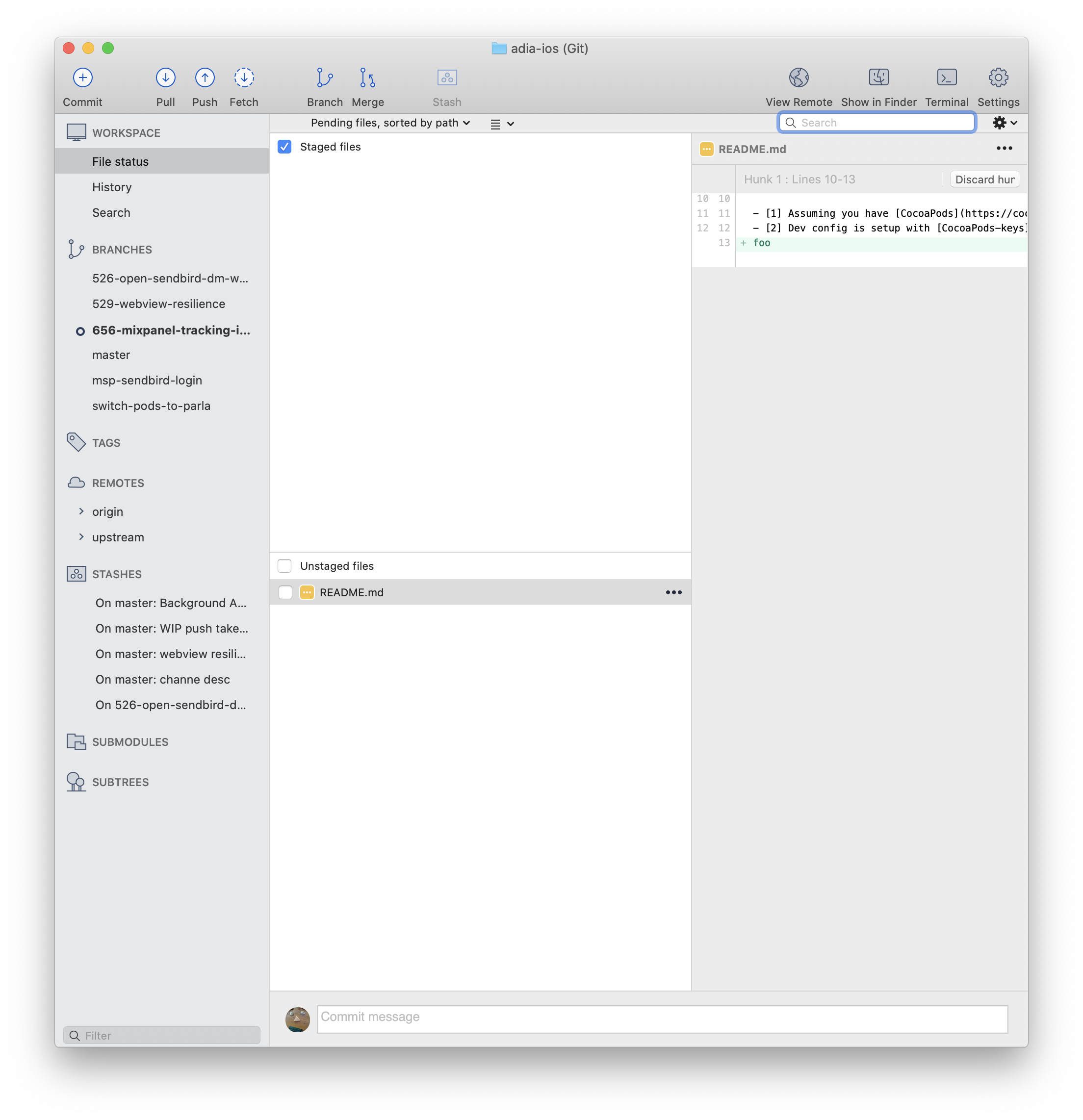Image resolution: width=1083 pixels, height=1120 pixels.
Task: Open README.md row more options ellipsis
Action: [x=673, y=592]
